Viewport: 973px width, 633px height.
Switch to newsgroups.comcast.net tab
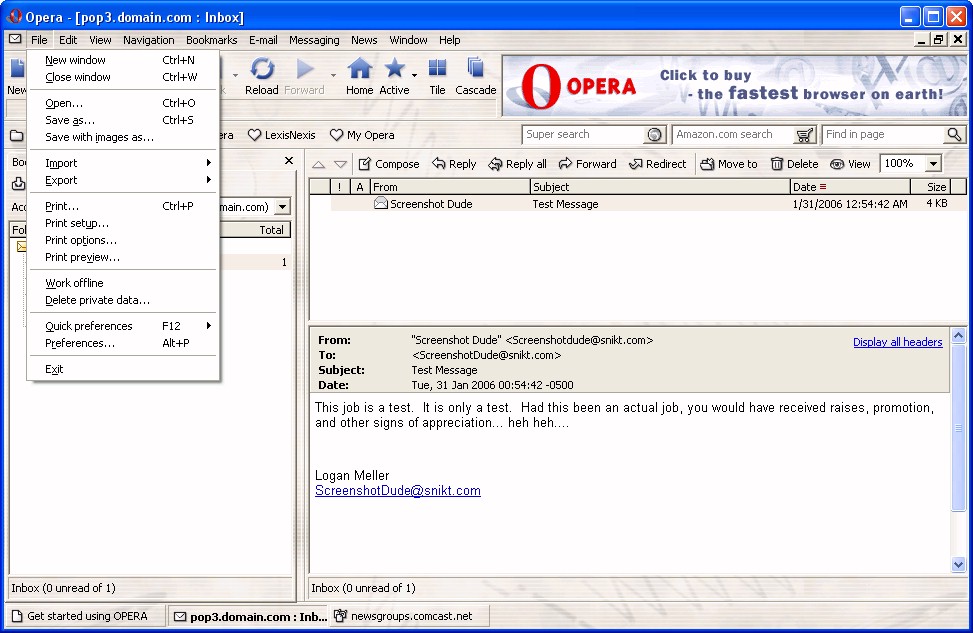[410, 616]
